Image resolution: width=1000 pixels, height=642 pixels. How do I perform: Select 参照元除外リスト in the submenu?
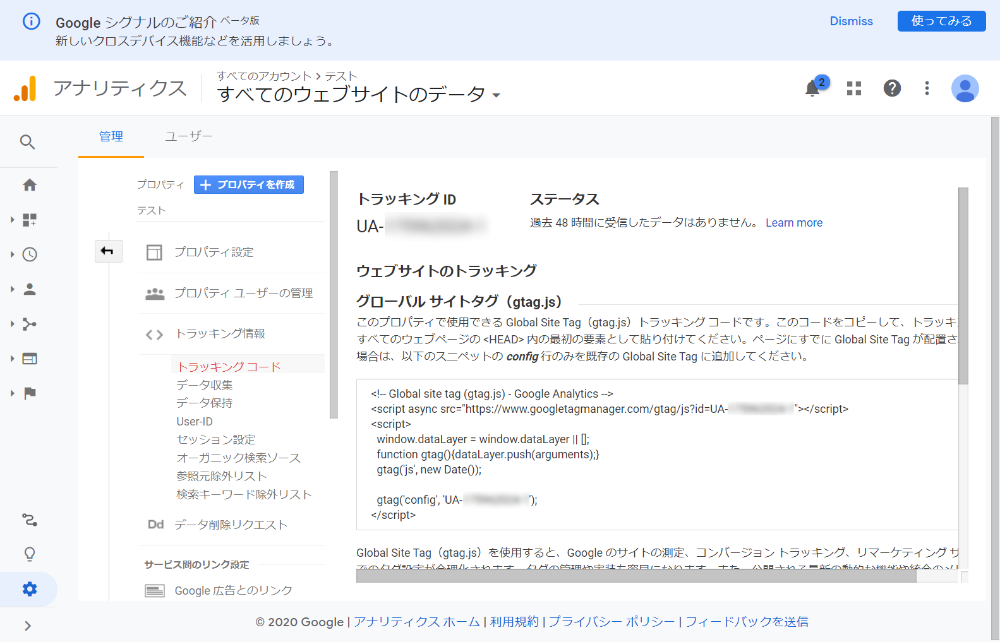point(221,476)
